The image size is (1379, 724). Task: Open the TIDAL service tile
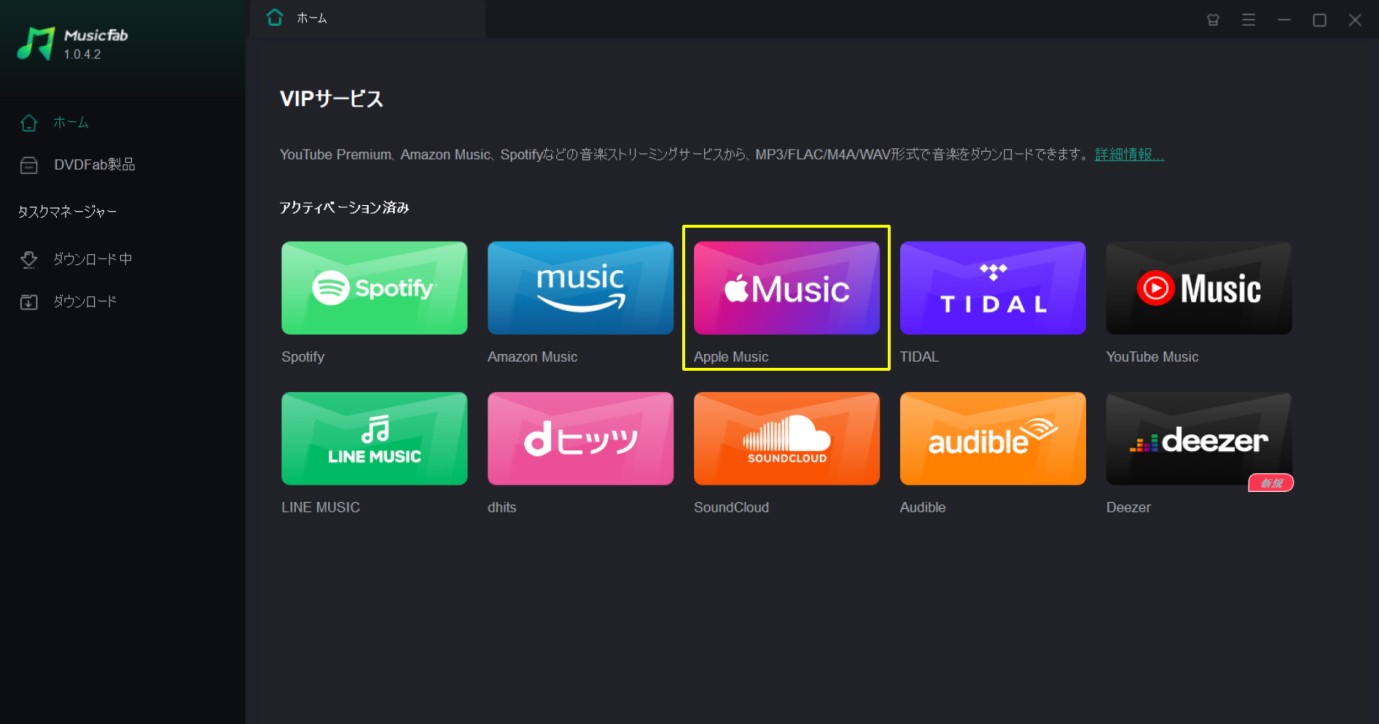click(x=993, y=288)
